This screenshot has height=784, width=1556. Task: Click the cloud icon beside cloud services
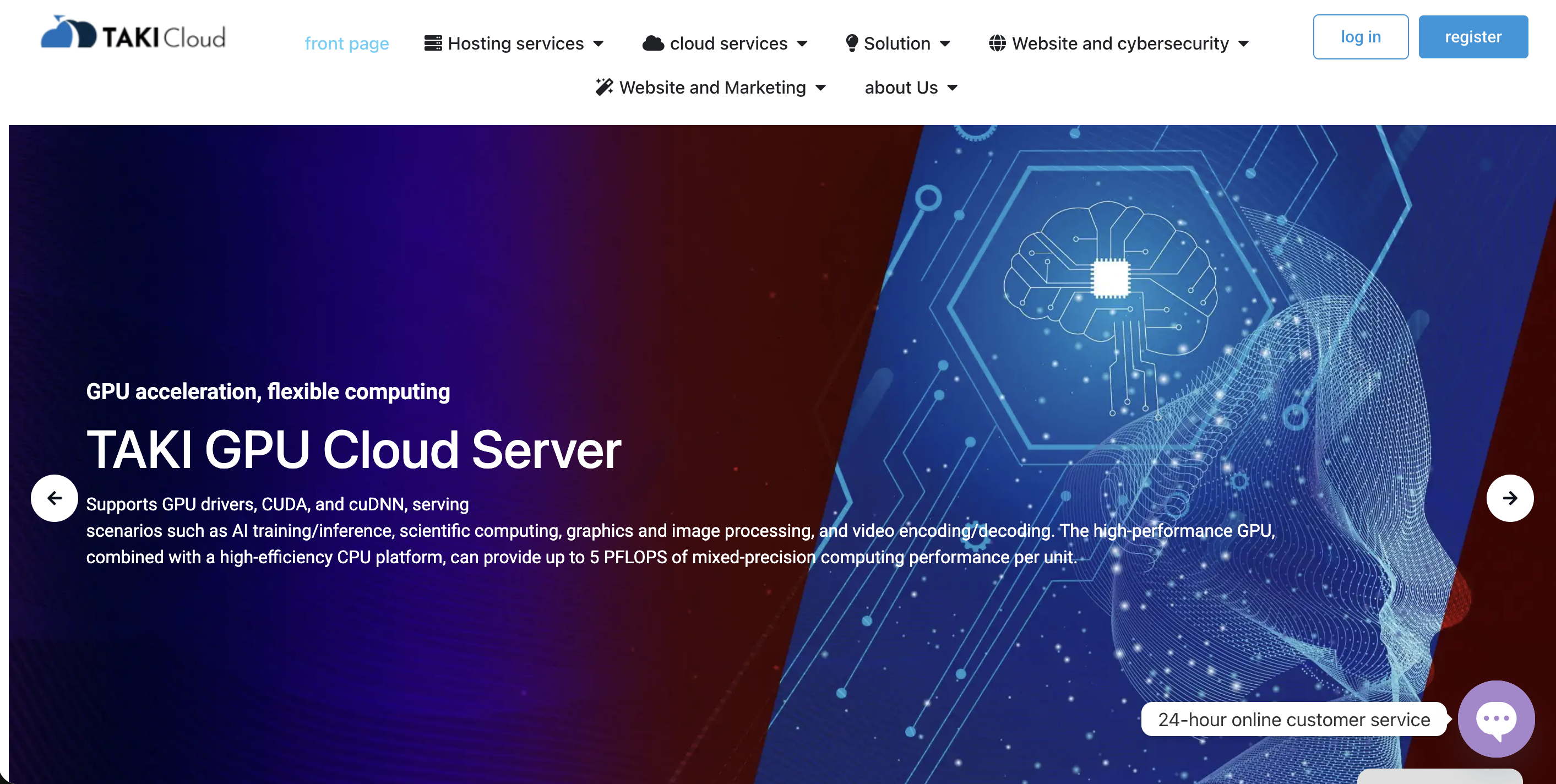pyautogui.click(x=653, y=43)
